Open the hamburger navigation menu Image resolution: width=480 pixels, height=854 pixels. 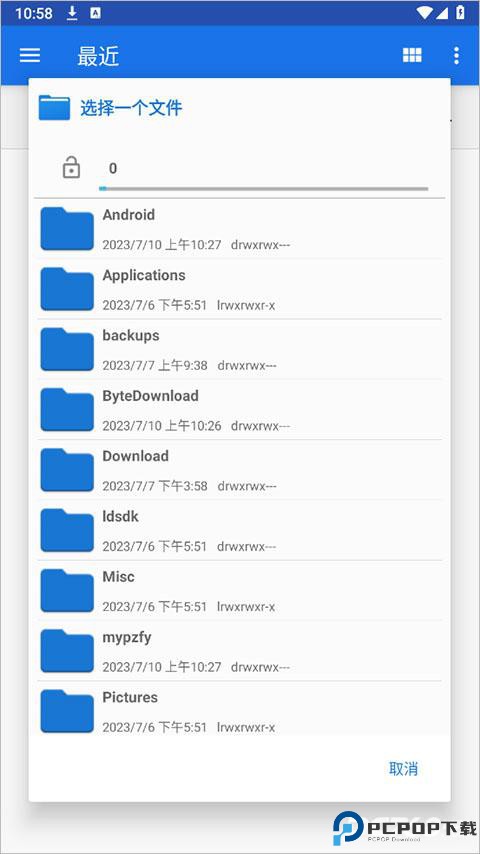pyautogui.click(x=30, y=55)
